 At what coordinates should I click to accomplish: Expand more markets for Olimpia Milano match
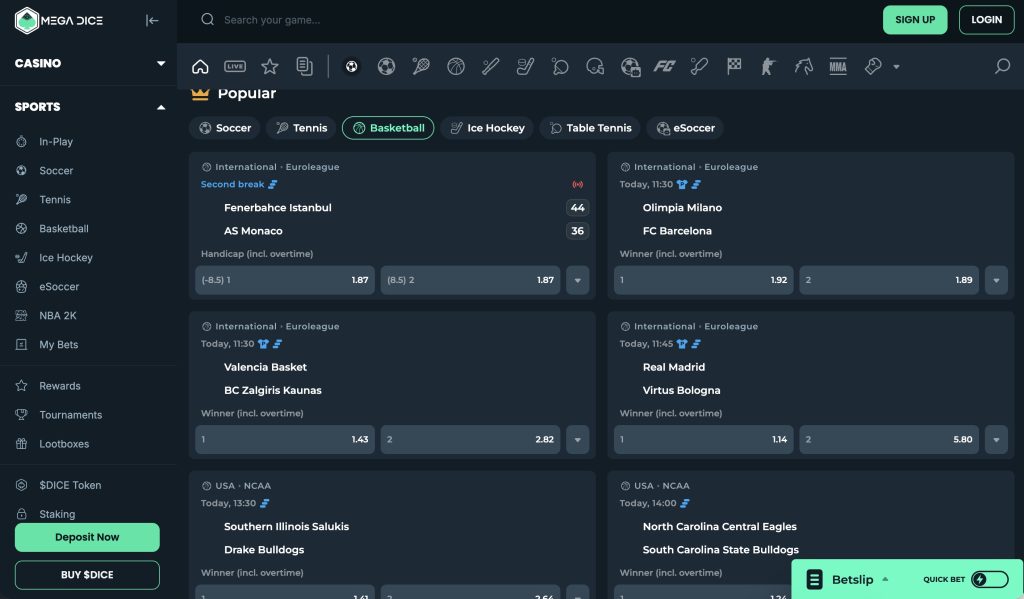point(996,280)
